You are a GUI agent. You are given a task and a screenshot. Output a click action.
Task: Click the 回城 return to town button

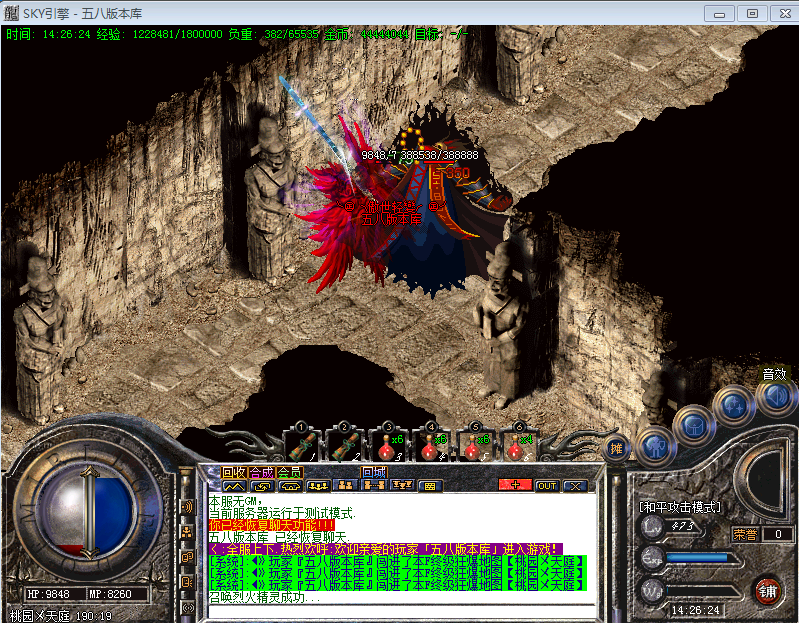[x=374, y=472]
